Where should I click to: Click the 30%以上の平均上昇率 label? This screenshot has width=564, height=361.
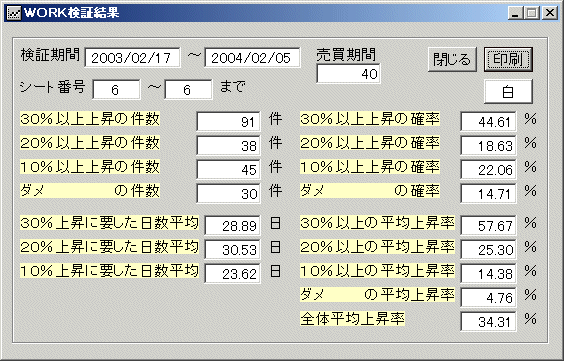(x=378, y=223)
